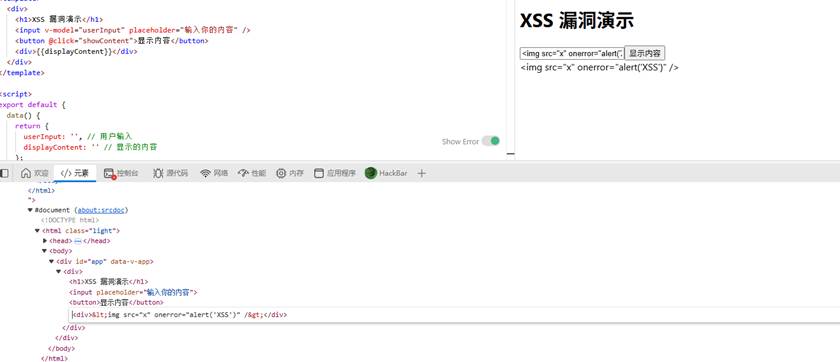
Task: Open the 网络 (Network) tab
Action: 214,173
